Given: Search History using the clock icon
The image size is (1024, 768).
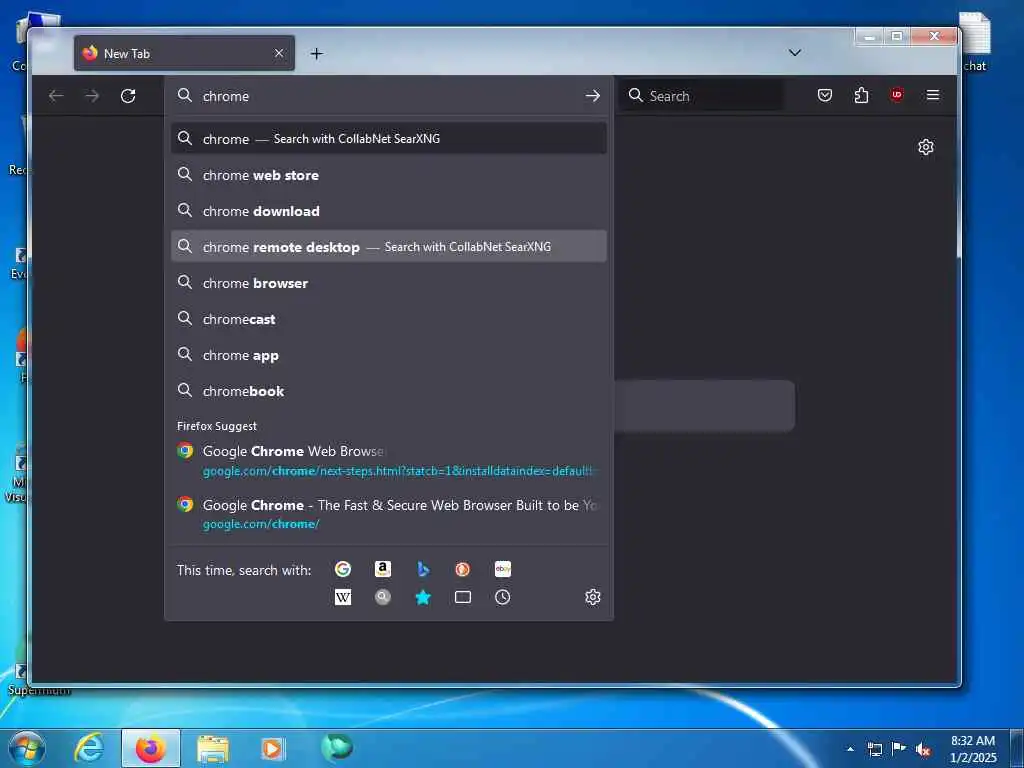Looking at the screenshot, I should click(x=503, y=597).
